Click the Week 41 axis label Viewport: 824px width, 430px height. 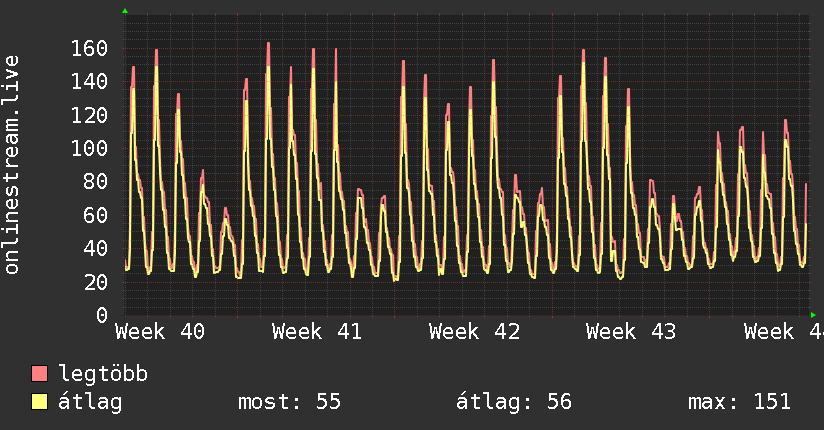pyautogui.click(x=317, y=332)
